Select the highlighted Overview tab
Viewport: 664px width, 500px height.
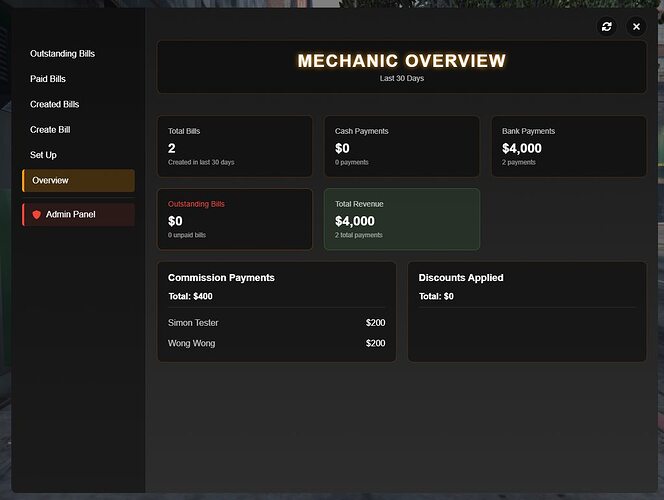[x=78, y=180]
